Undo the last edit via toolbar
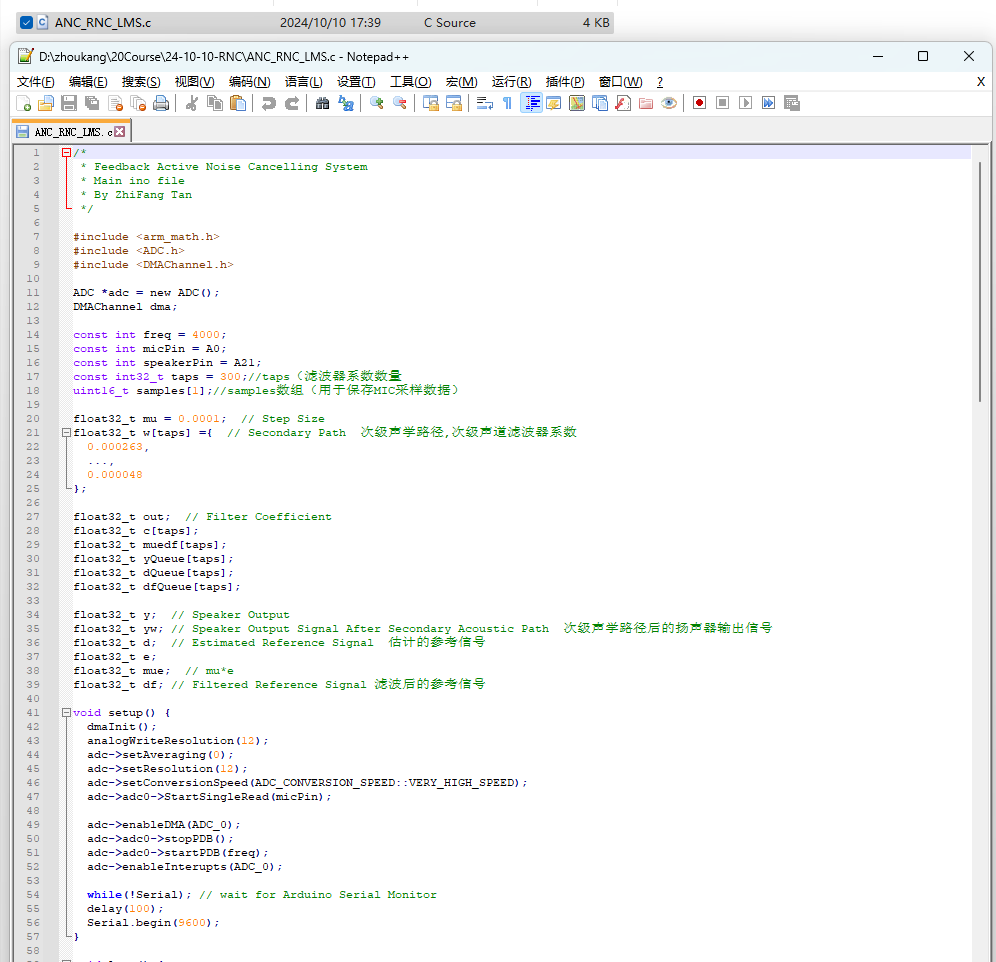The height and width of the screenshot is (962, 996). coord(269,103)
